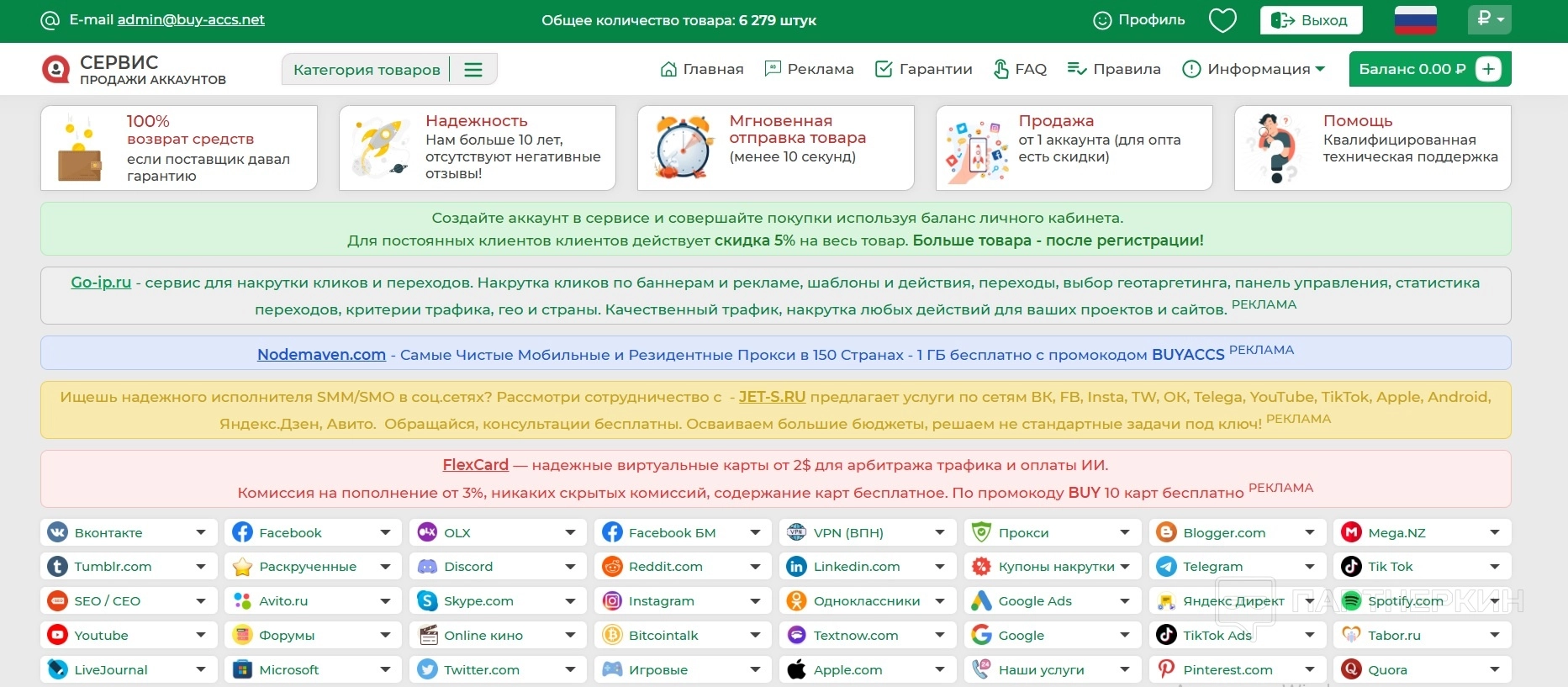Open the Nodemaven.com link
Image resolution: width=1568 pixels, height=687 pixels.
pyautogui.click(x=321, y=355)
